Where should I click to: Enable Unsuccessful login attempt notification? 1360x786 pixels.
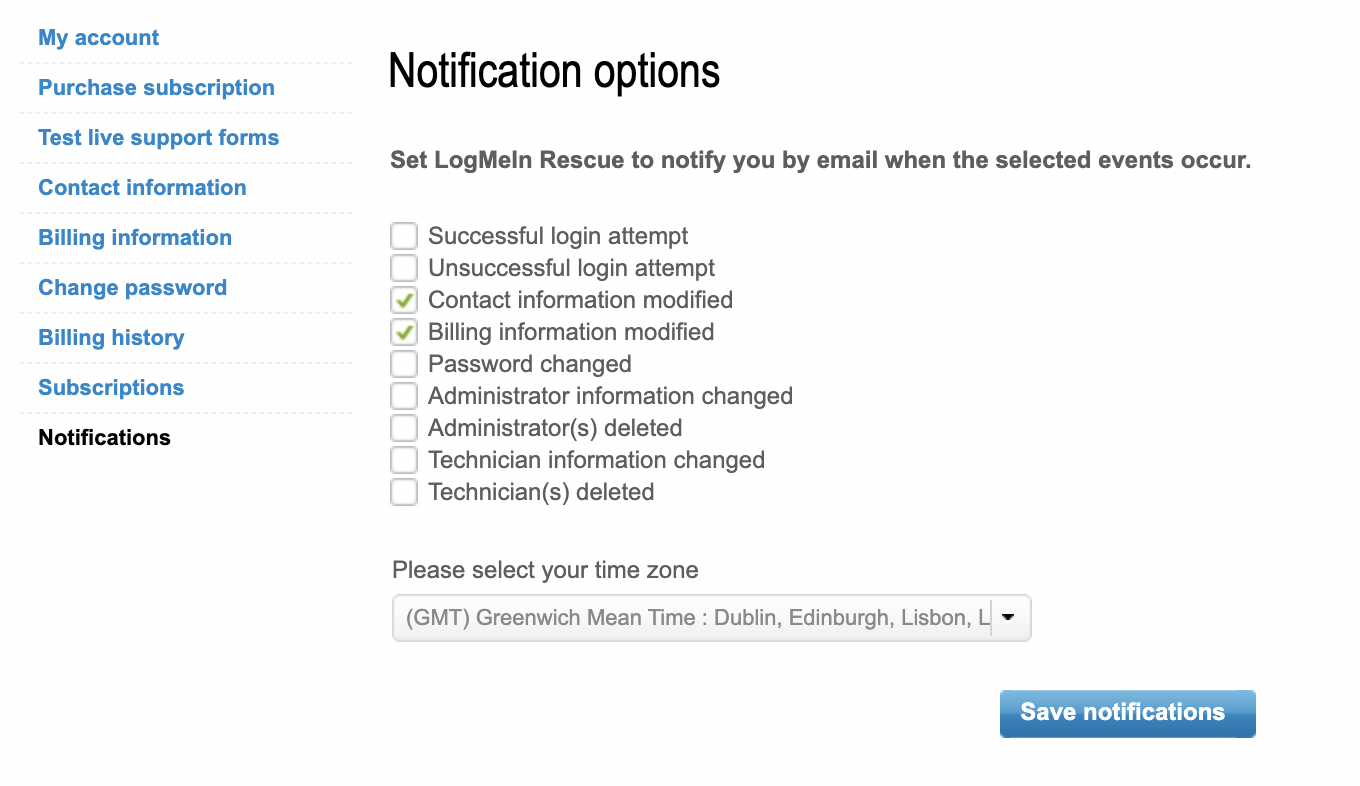pyautogui.click(x=403, y=267)
